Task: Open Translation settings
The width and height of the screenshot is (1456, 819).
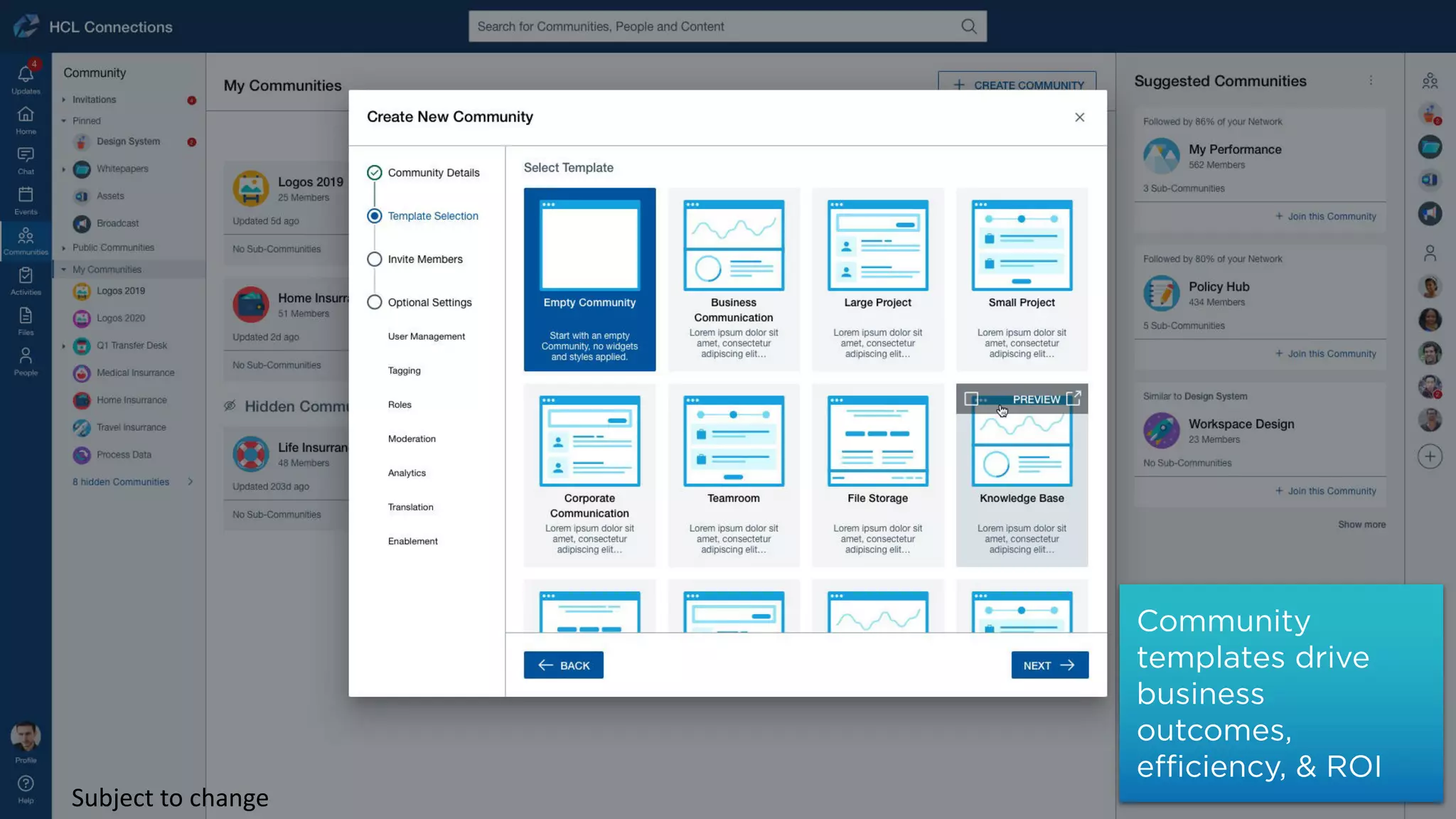Action: [410, 507]
